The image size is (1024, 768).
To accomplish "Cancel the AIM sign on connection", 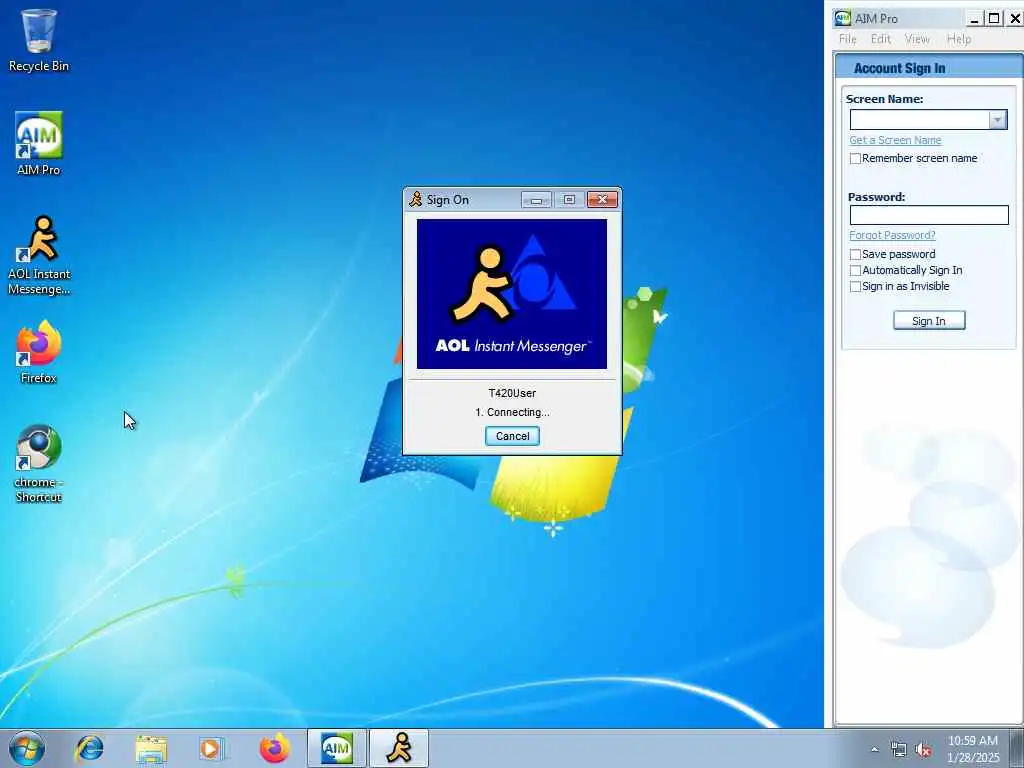I will pos(513,436).
